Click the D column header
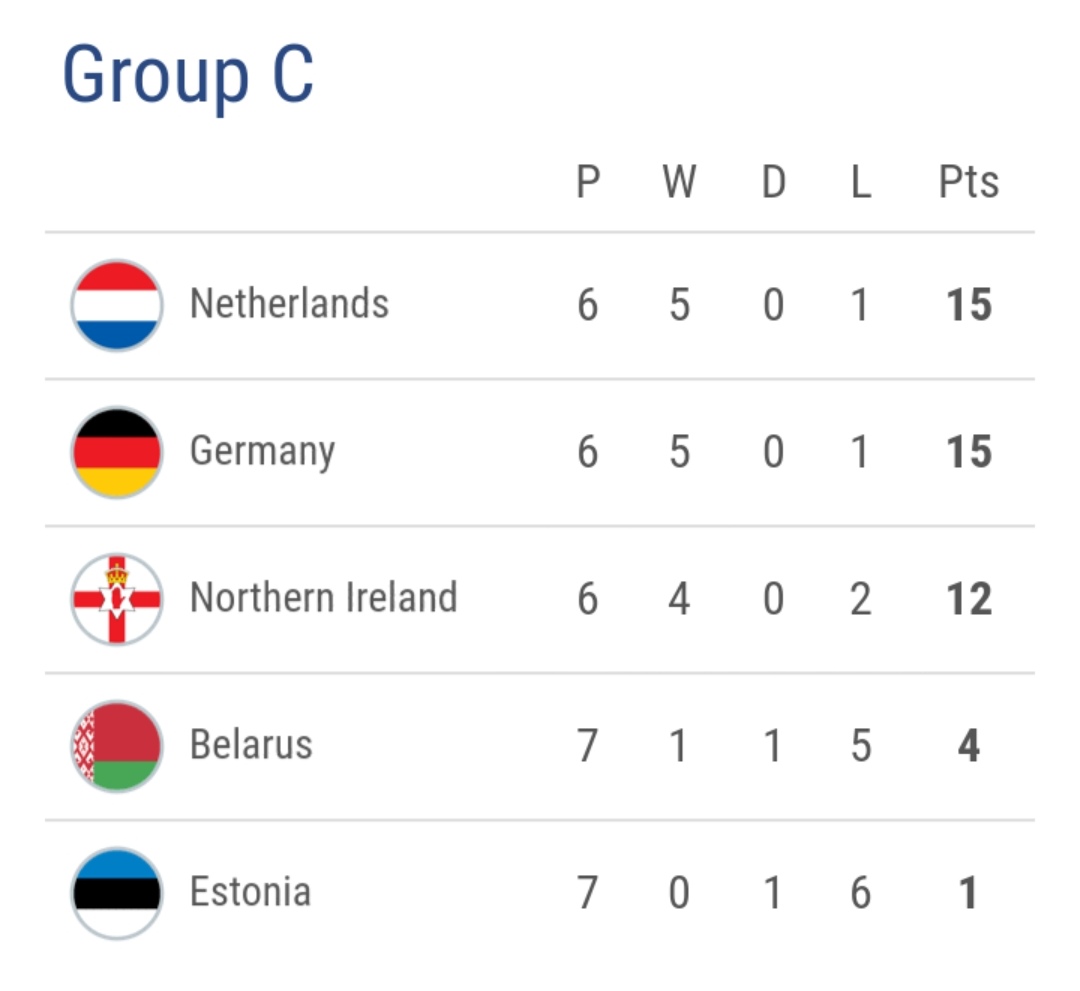This screenshot has height=991, width=1080. pyautogui.click(x=773, y=183)
